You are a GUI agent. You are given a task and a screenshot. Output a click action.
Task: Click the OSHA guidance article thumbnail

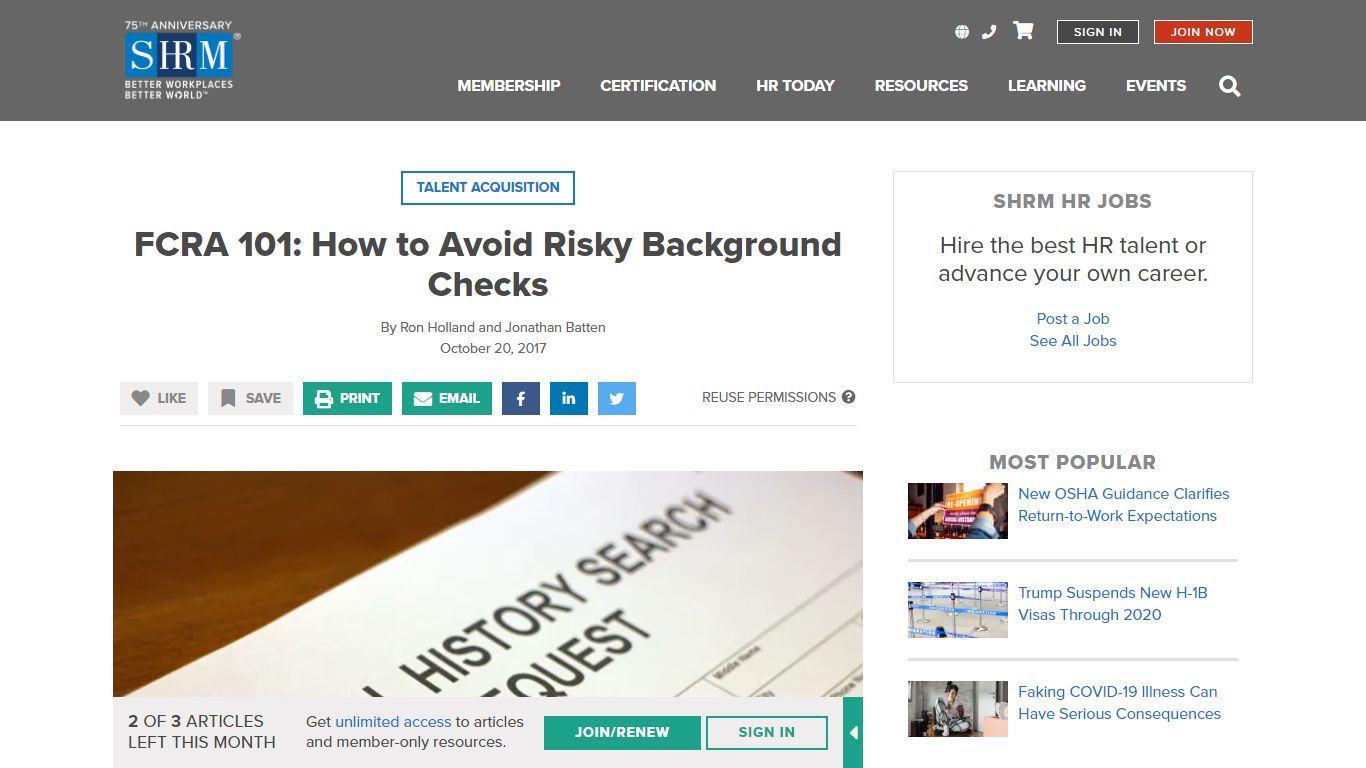(958, 511)
